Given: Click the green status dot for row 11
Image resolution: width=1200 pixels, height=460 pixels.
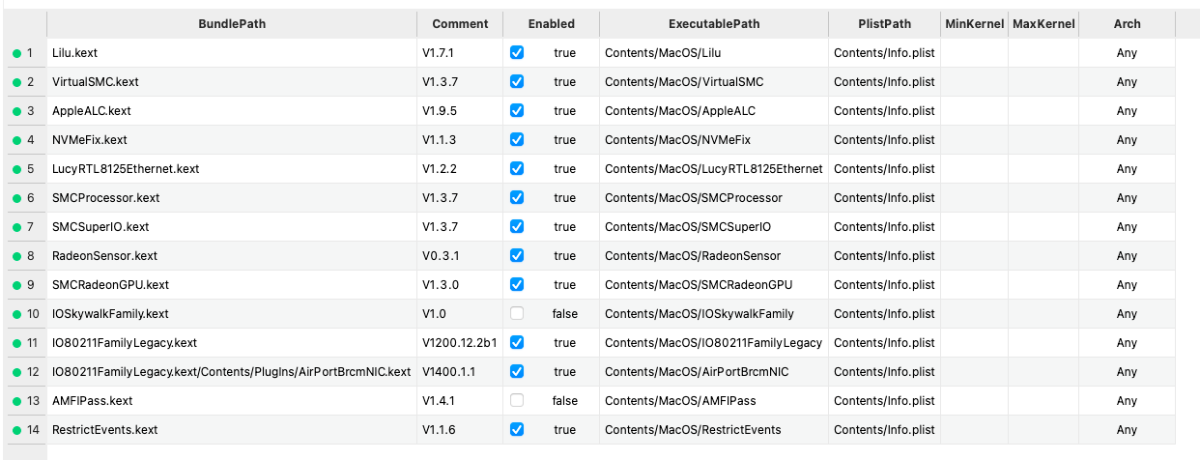Looking at the screenshot, I should click(x=17, y=343).
